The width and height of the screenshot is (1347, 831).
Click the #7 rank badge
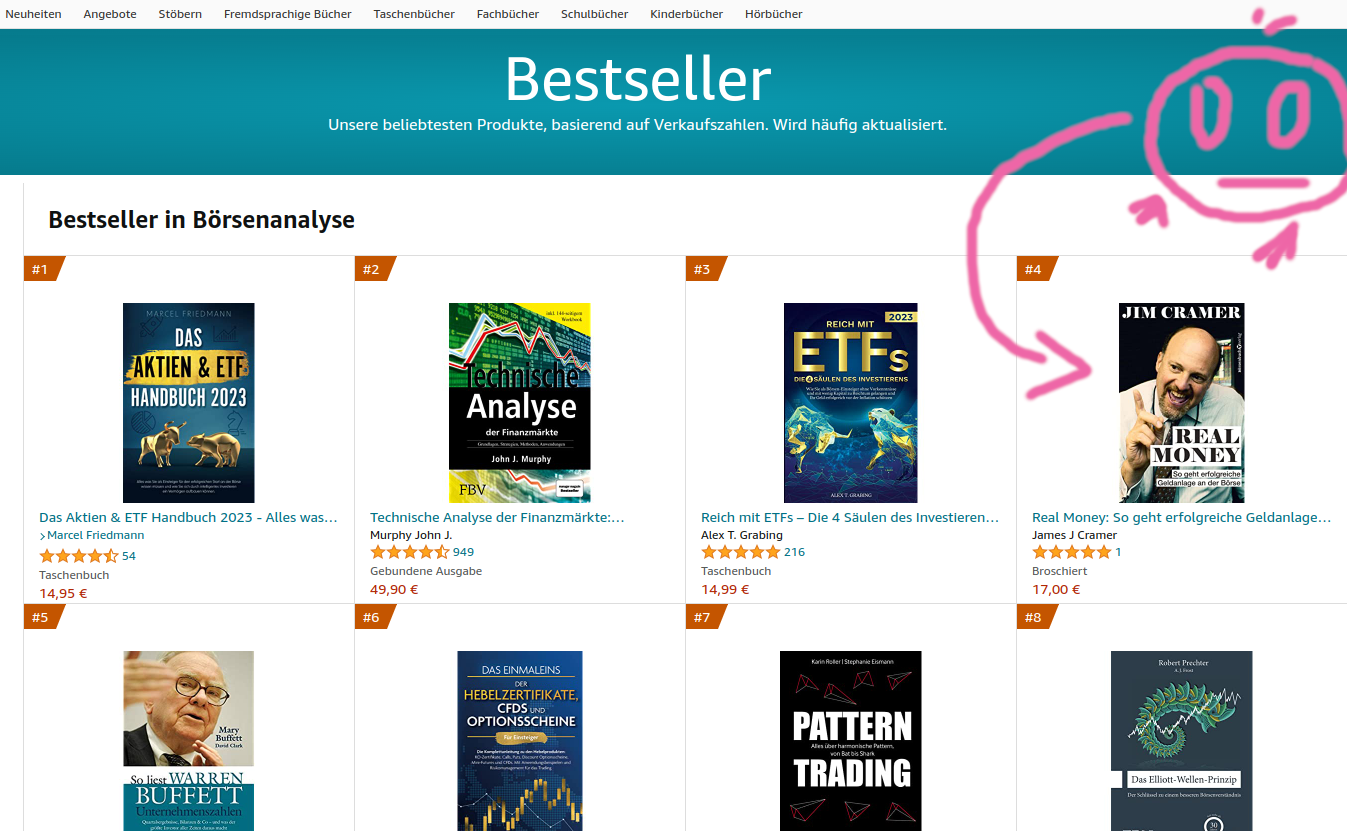704,617
